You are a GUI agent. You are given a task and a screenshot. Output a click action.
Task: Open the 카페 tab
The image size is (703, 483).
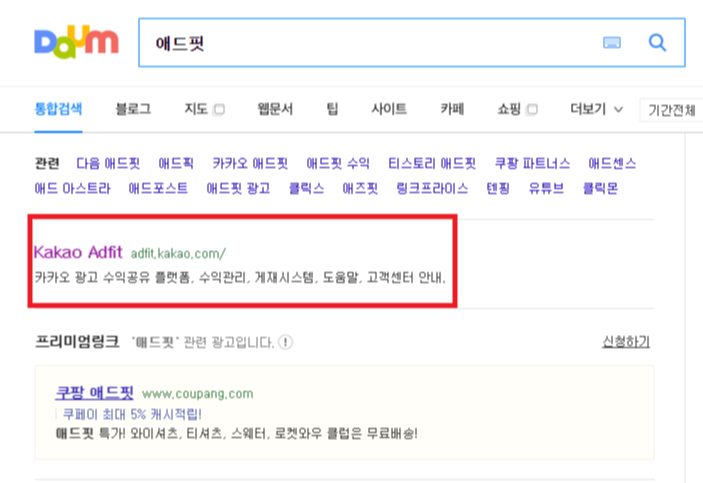[x=452, y=109]
